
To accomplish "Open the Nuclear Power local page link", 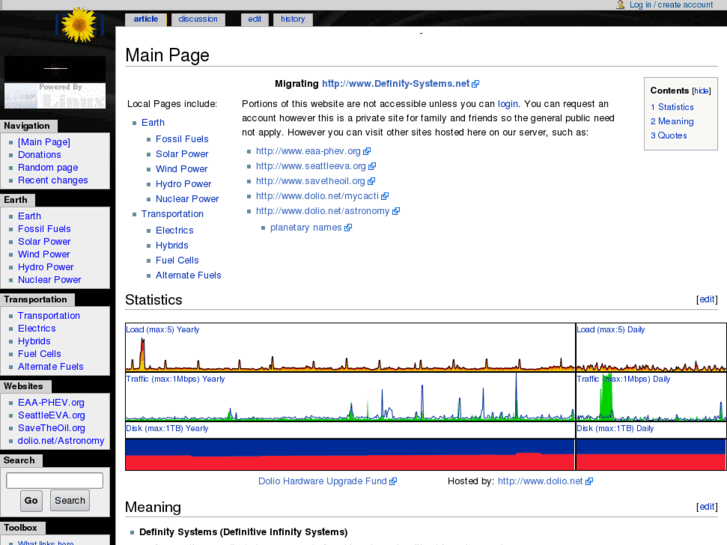I will (187, 199).
